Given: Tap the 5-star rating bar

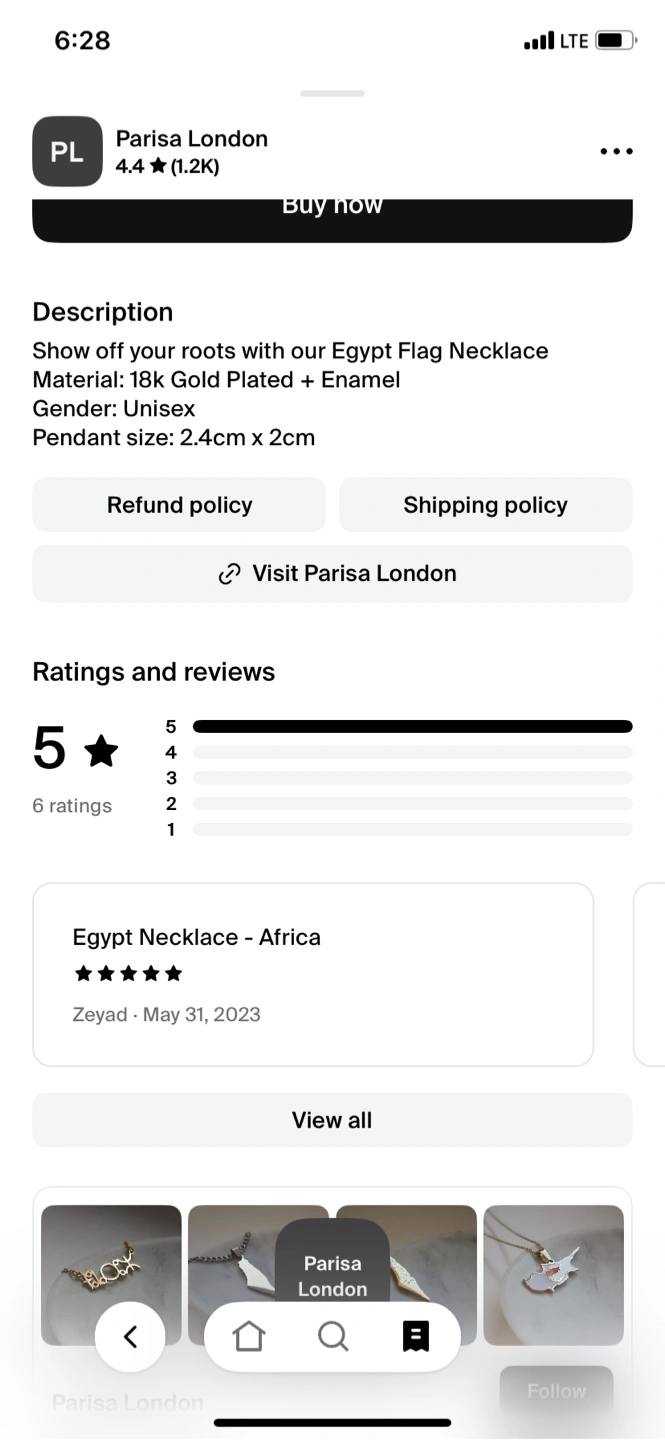Looking at the screenshot, I should (x=412, y=726).
